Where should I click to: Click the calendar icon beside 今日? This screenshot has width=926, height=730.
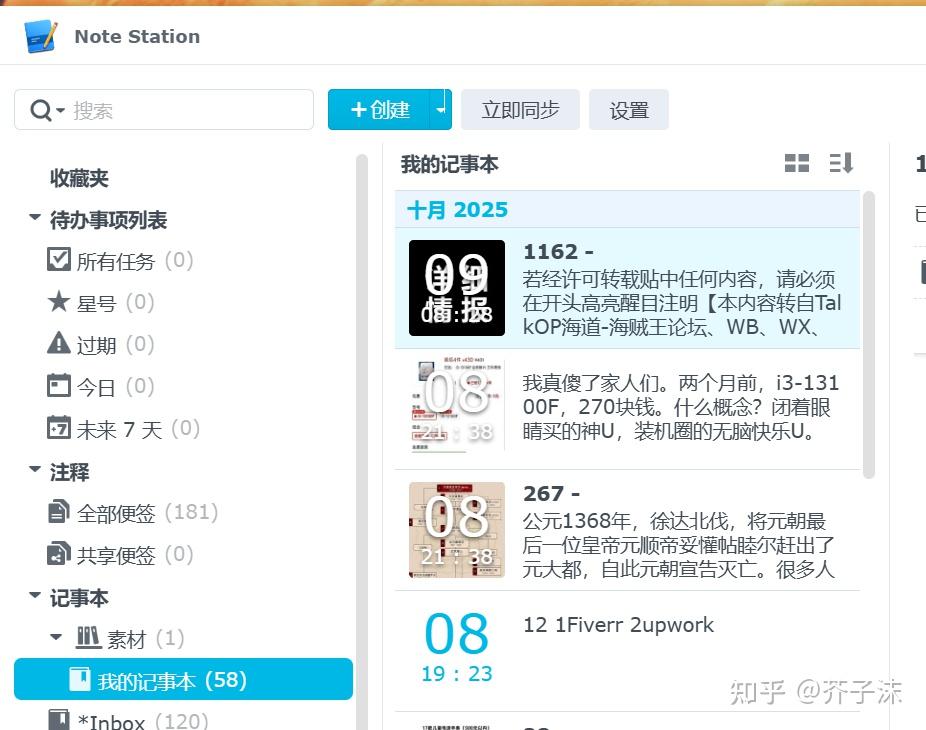[x=60, y=386]
